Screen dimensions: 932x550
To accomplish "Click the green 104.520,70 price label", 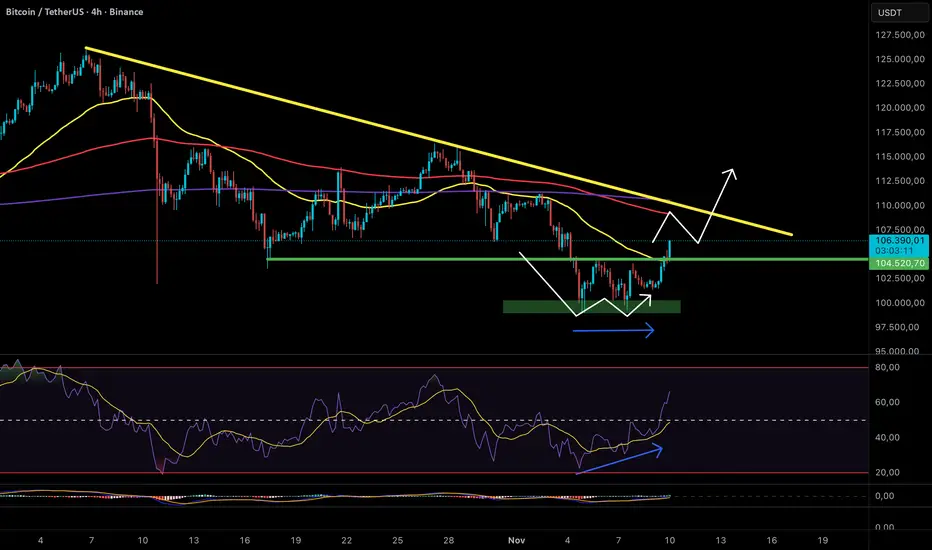I will tap(900, 263).
